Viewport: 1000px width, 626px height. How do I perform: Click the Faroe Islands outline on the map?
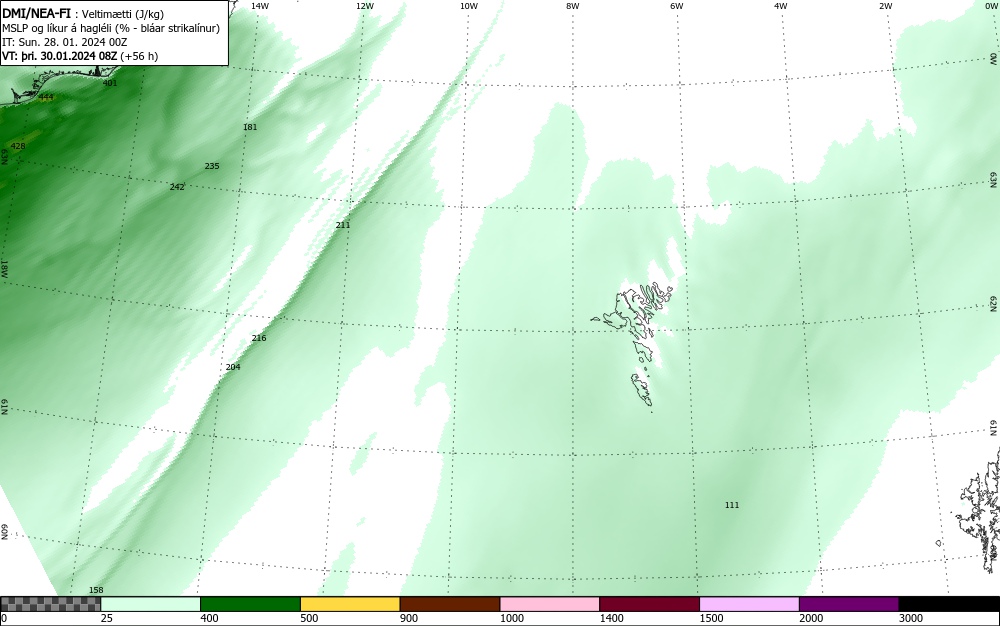tap(634, 343)
